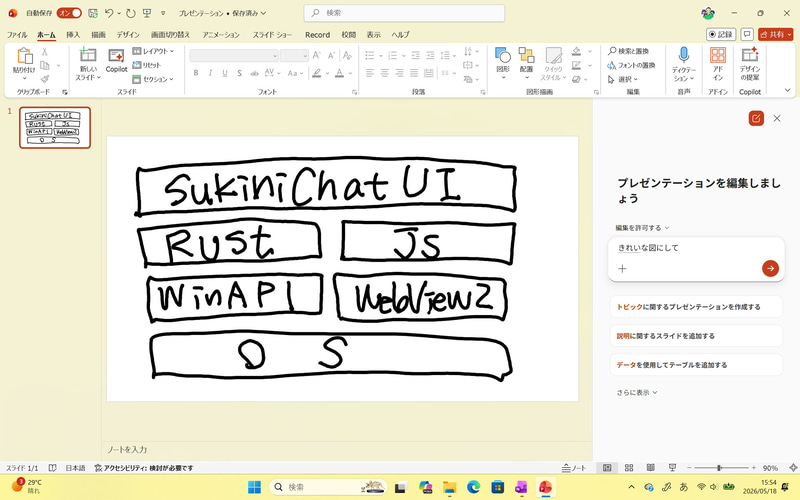Image resolution: width=800 pixels, height=500 pixels.
Task: Insert a new slide with 新しいスライド icon
Action: tap(88, 55)
